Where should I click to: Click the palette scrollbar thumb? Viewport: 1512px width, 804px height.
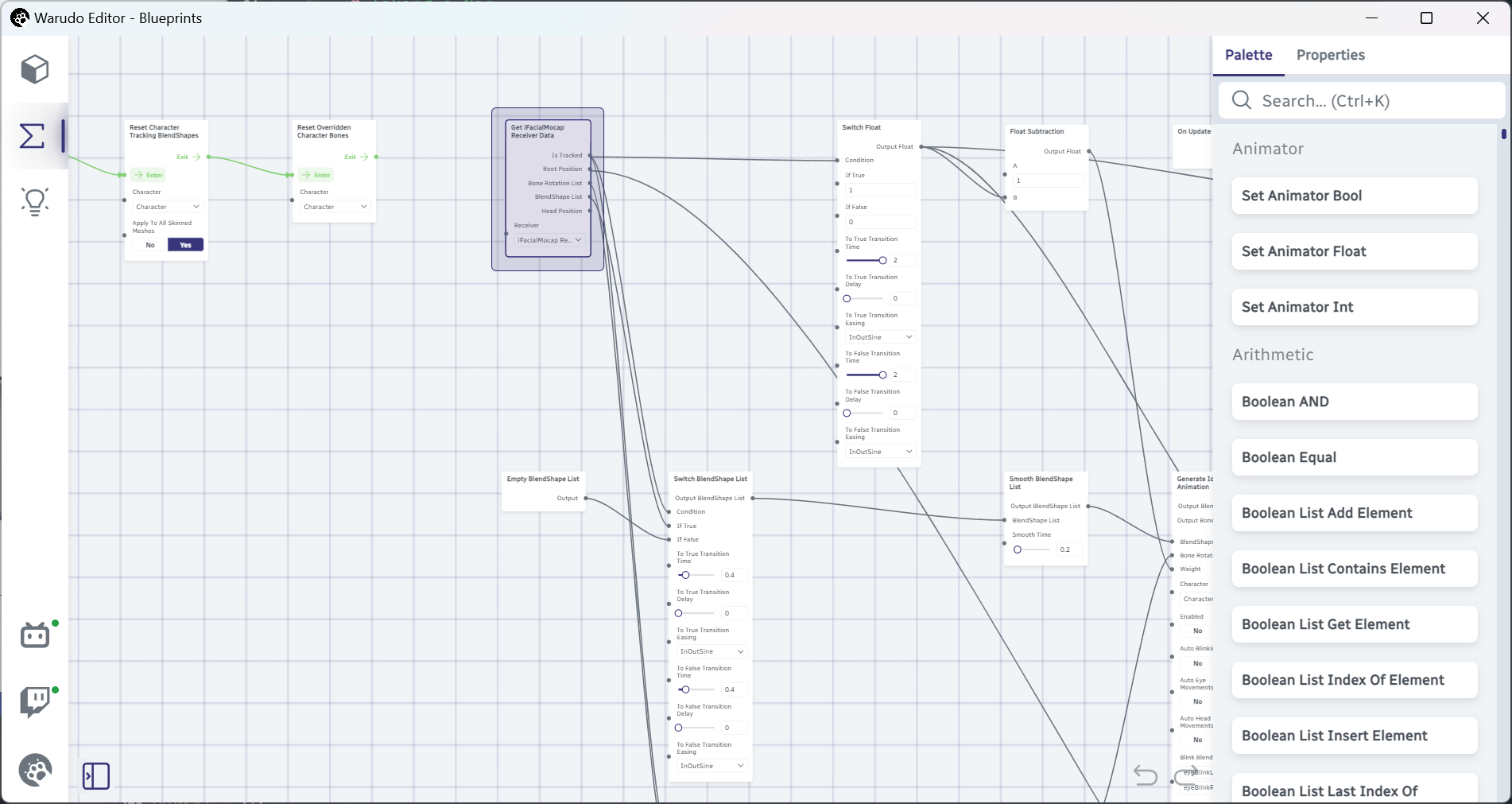1503,134
